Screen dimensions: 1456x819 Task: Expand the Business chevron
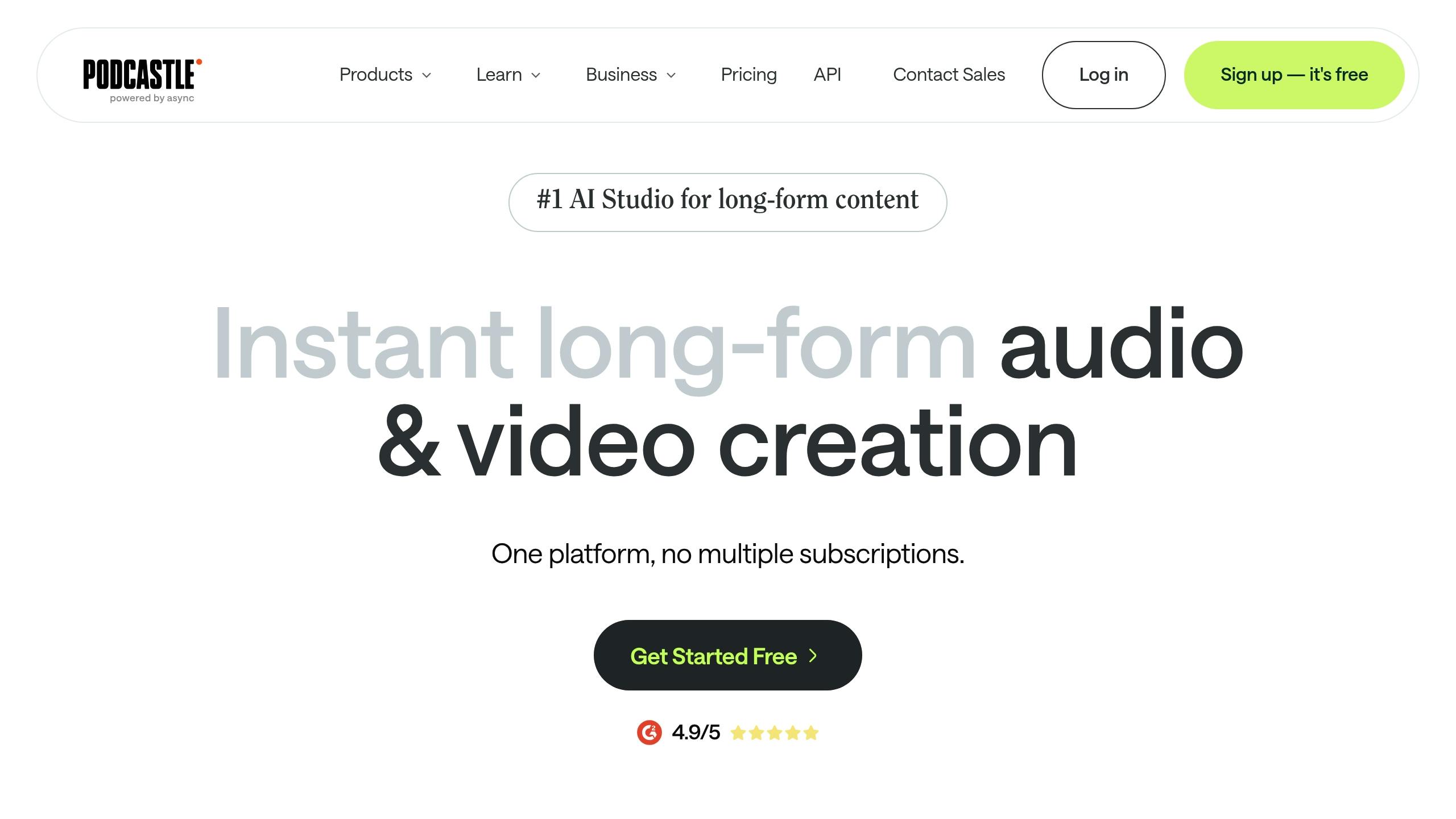[x=671, y=75]
